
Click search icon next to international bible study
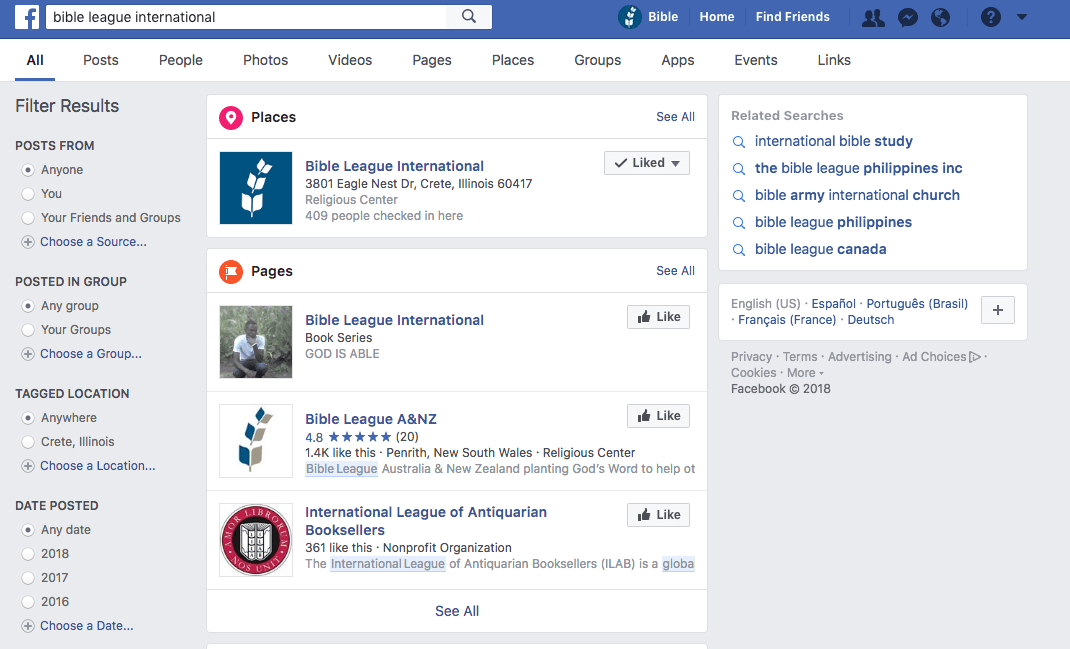[x=738, y=142]
